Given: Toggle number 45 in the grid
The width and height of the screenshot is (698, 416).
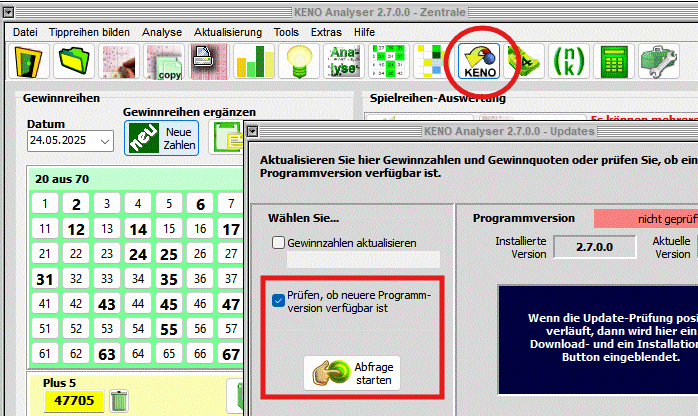Looking at the screenshot, I should (x=169, y=304).
